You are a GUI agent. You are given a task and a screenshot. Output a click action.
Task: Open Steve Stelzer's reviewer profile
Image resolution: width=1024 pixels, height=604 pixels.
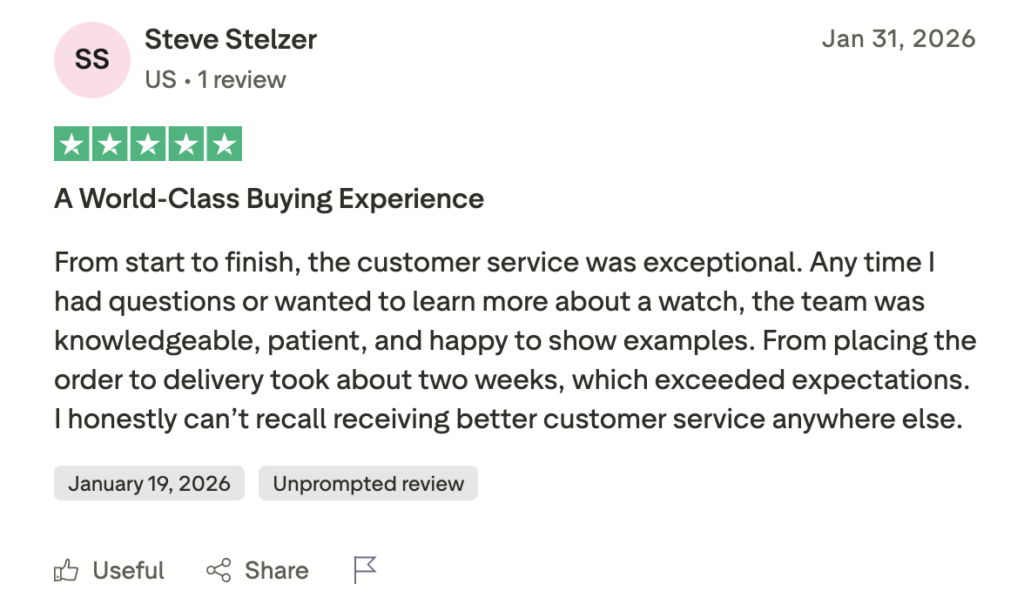pyautogui.click(x=230, y=40)
